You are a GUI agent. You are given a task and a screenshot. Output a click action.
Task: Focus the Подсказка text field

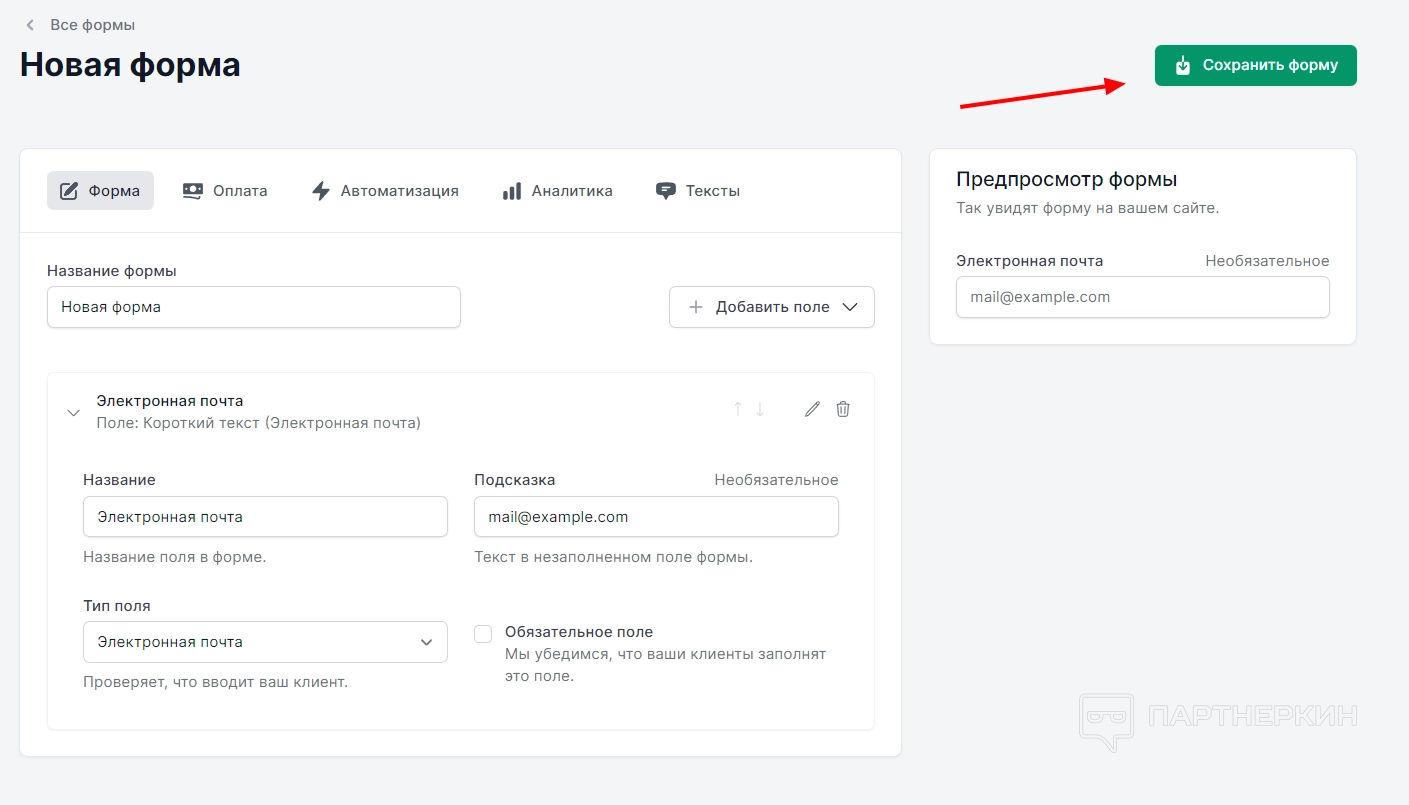point(656,517)
